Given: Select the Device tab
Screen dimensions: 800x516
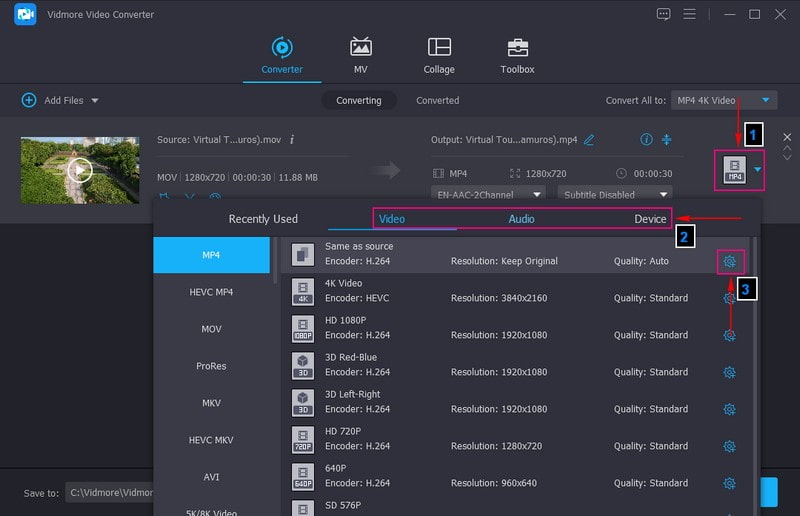Looking at the screenshot, I should click(x=650, y=219).
